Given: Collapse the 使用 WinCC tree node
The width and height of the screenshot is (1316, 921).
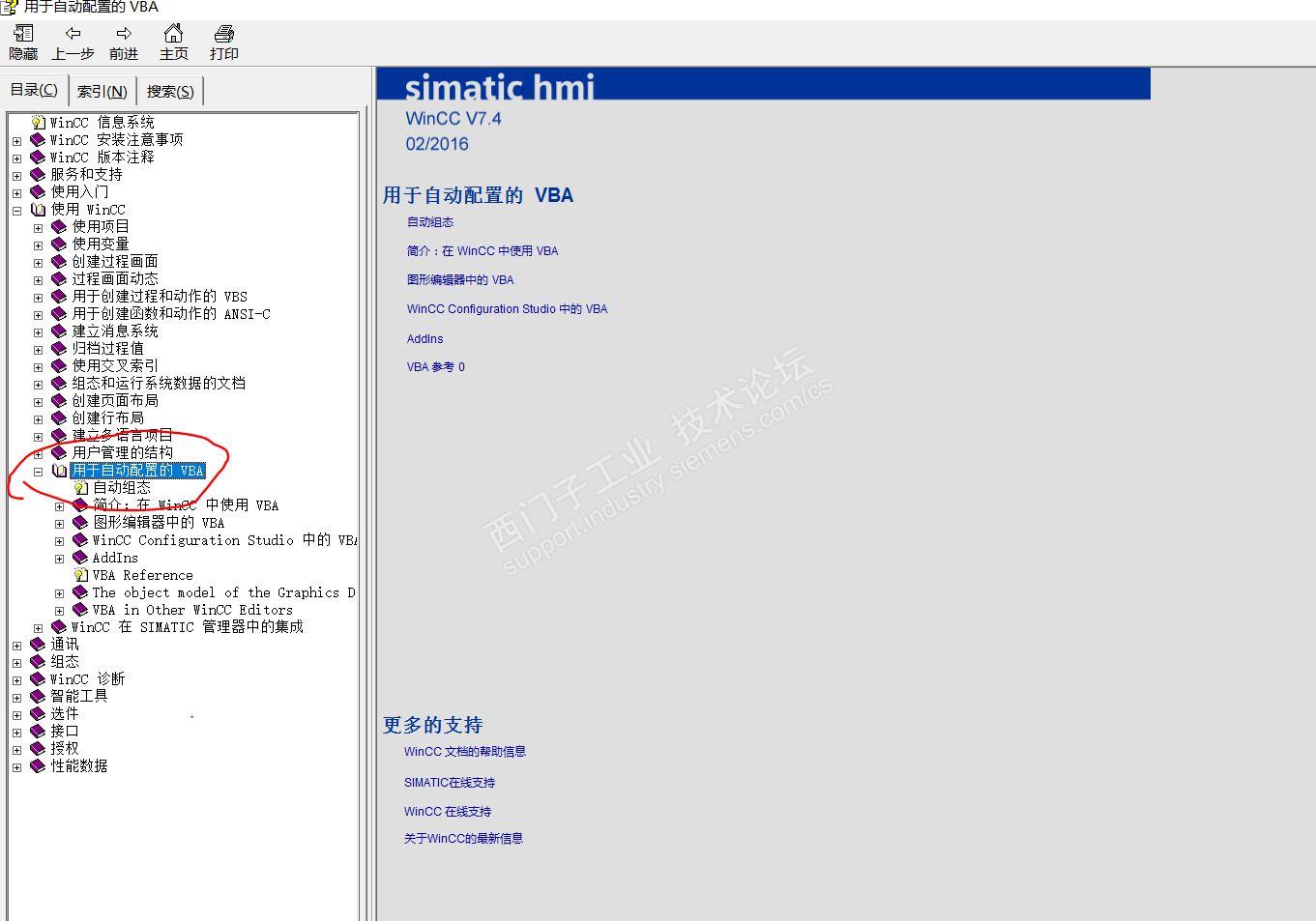Looking at the screenshot, I should click(x=16, y=211).
